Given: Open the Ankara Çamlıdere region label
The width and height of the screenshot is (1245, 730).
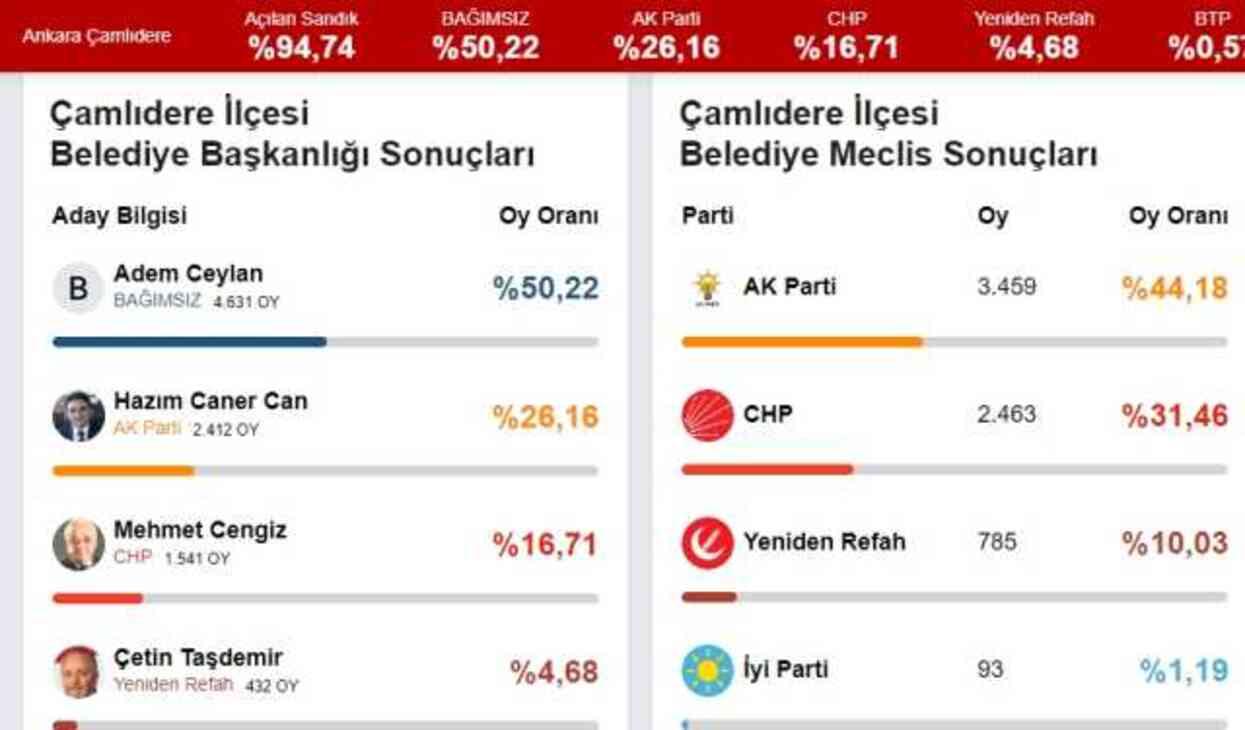Looking at the screenshot, I should 93,35.
